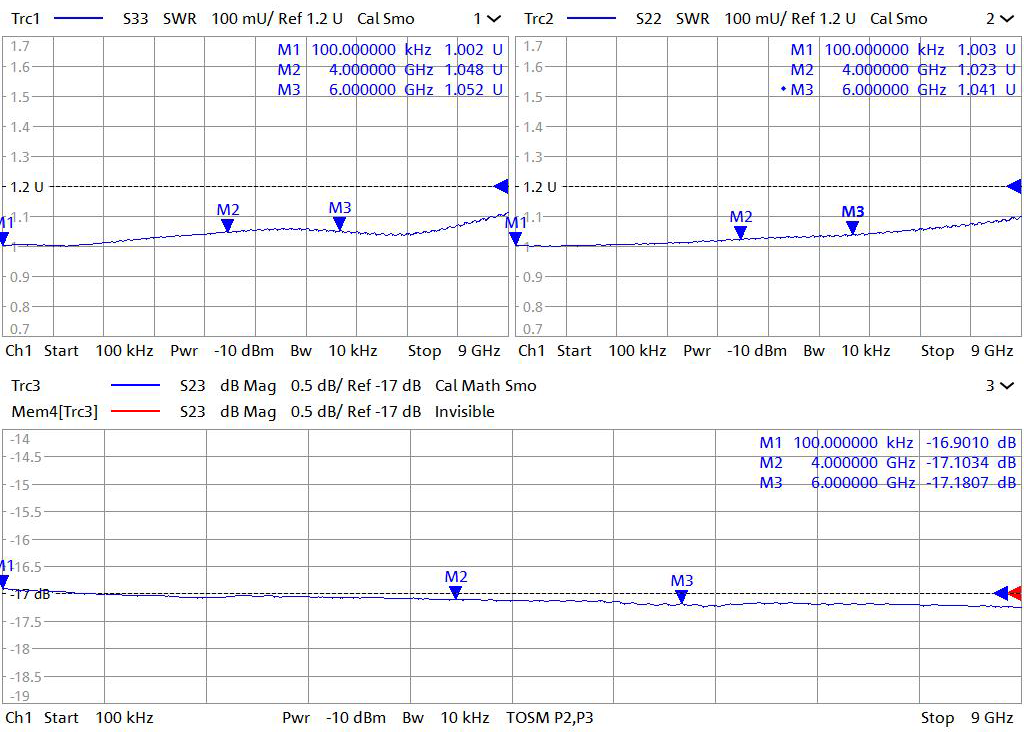Select the Trc2 trace label
This screenshot has width=1024, height=732.
[x=539, y=19]
